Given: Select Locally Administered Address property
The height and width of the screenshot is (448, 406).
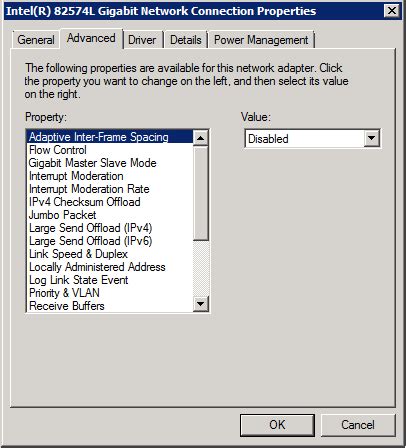Looking at the screenshot, I should (x=109, y=267).
